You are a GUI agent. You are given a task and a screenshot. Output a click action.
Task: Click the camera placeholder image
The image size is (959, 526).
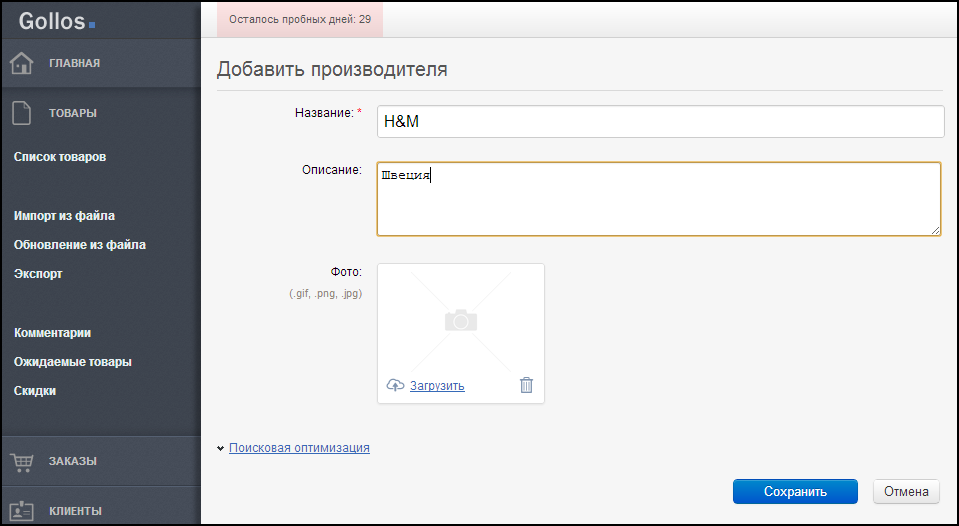point(461,321)
